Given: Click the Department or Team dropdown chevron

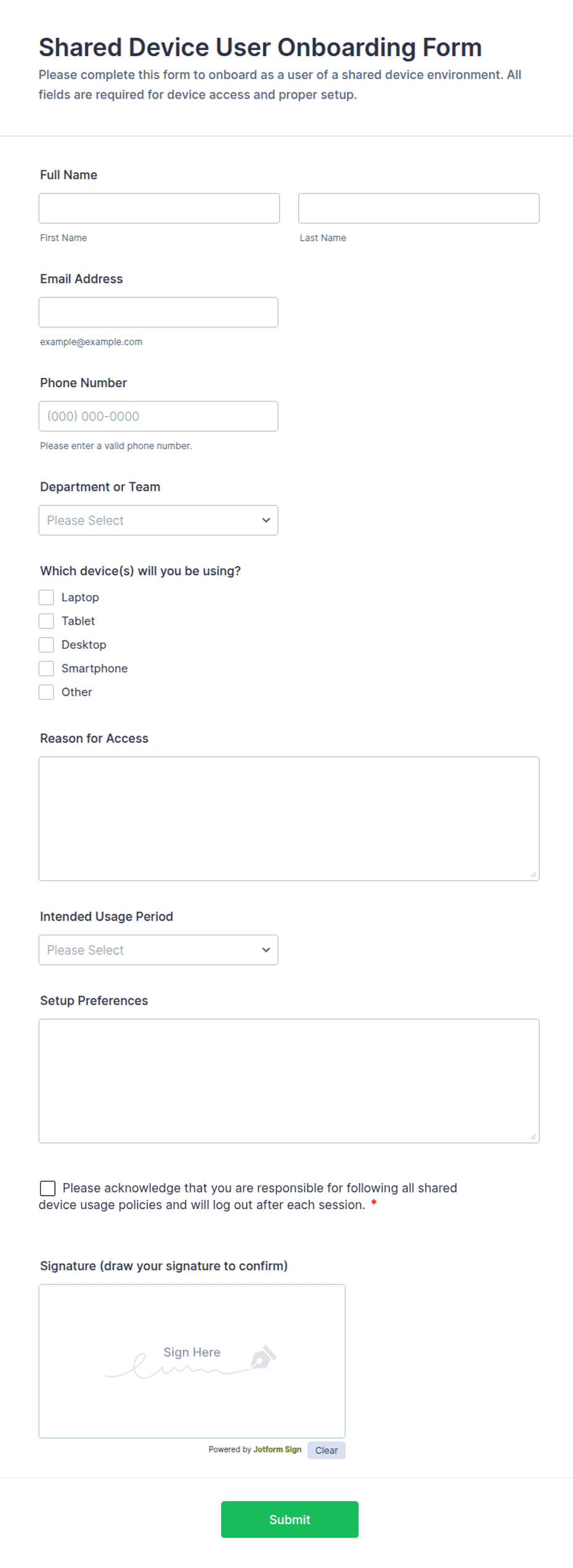Looking at the screenshot, I should click(x=266, y=520).
